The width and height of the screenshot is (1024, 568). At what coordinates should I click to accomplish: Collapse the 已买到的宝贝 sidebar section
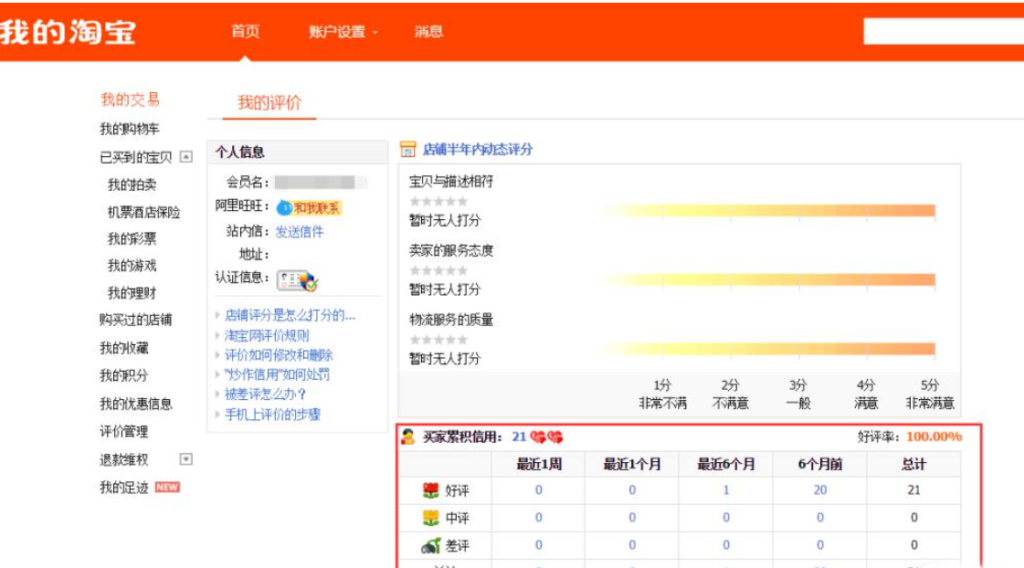(186, 157)
